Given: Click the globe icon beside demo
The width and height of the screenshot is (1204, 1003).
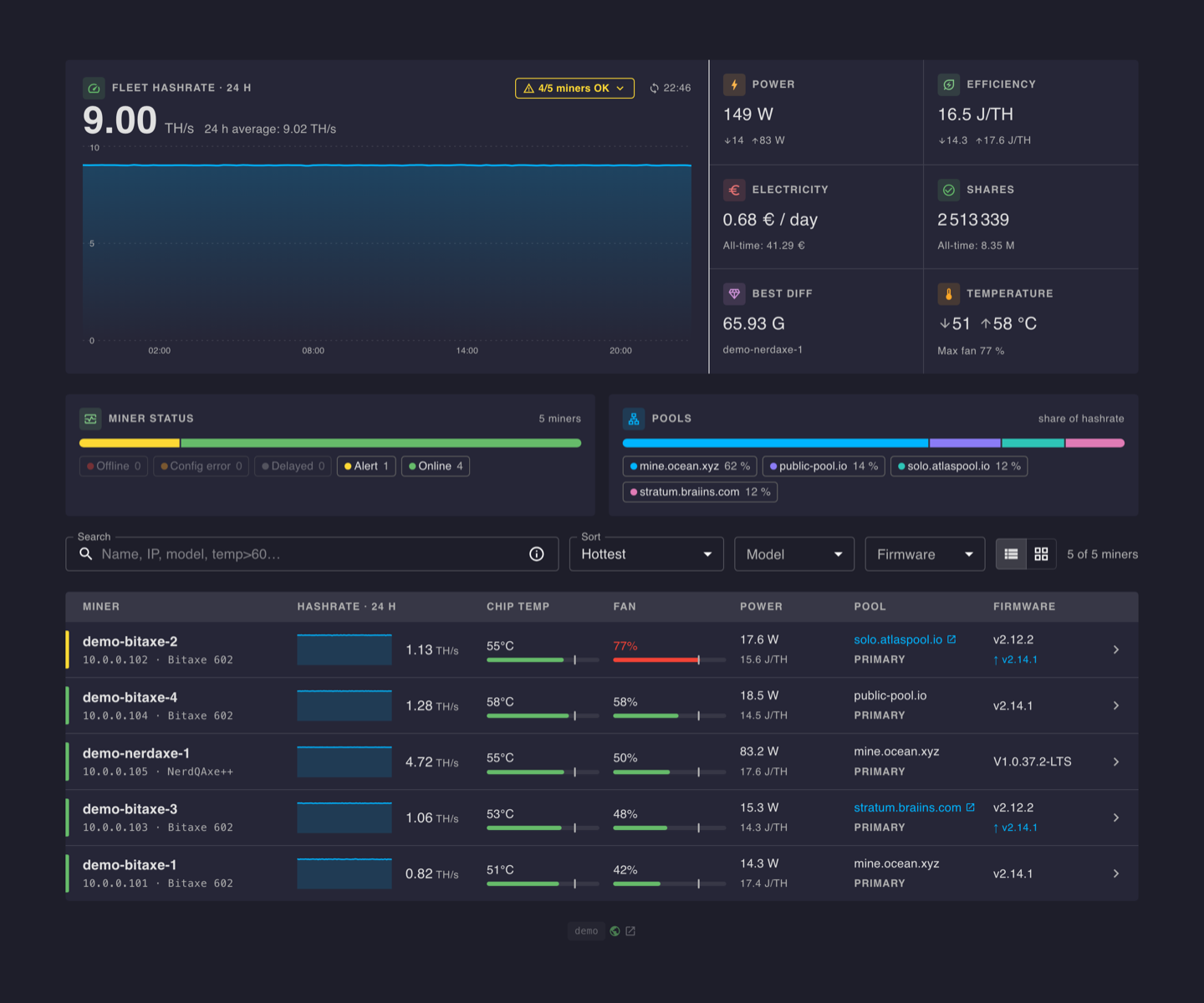Looking at the screenshot, I should click(615, 931).
